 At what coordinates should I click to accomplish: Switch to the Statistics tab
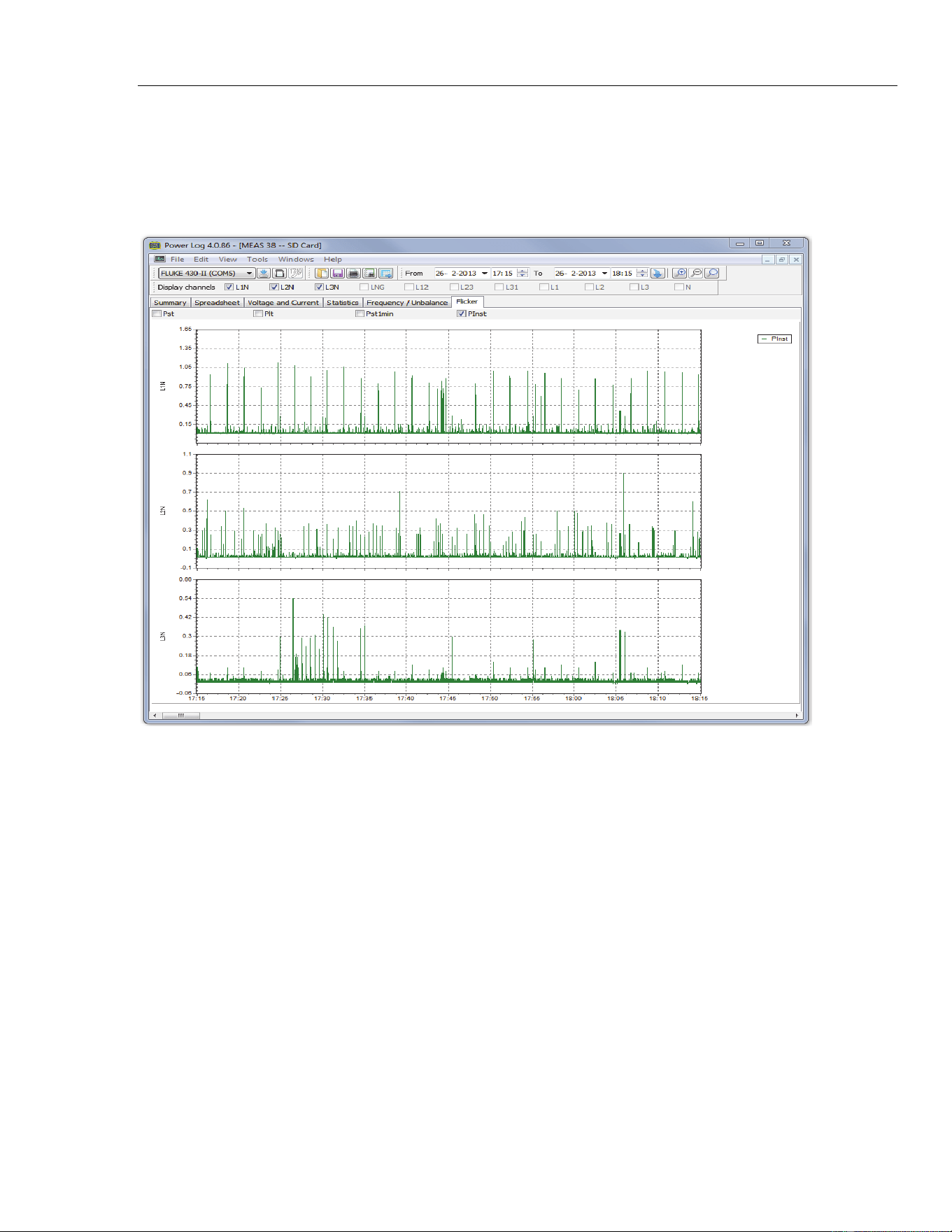coord(343,302)
